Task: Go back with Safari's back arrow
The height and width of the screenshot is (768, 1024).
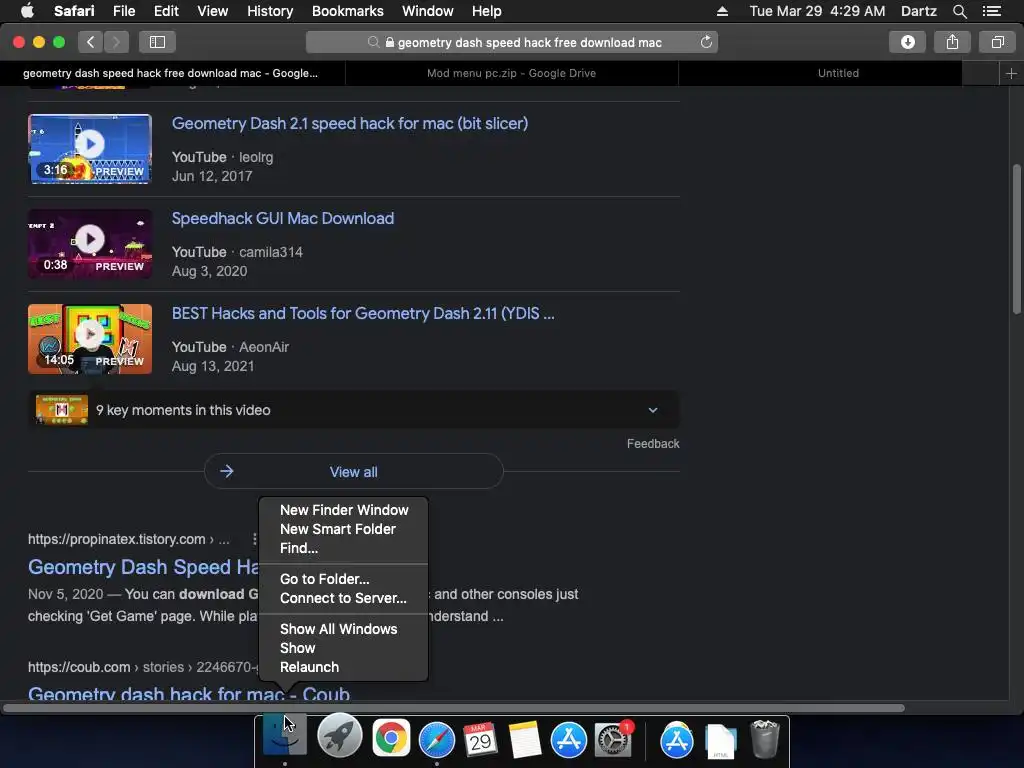Action: click(91, 42)
